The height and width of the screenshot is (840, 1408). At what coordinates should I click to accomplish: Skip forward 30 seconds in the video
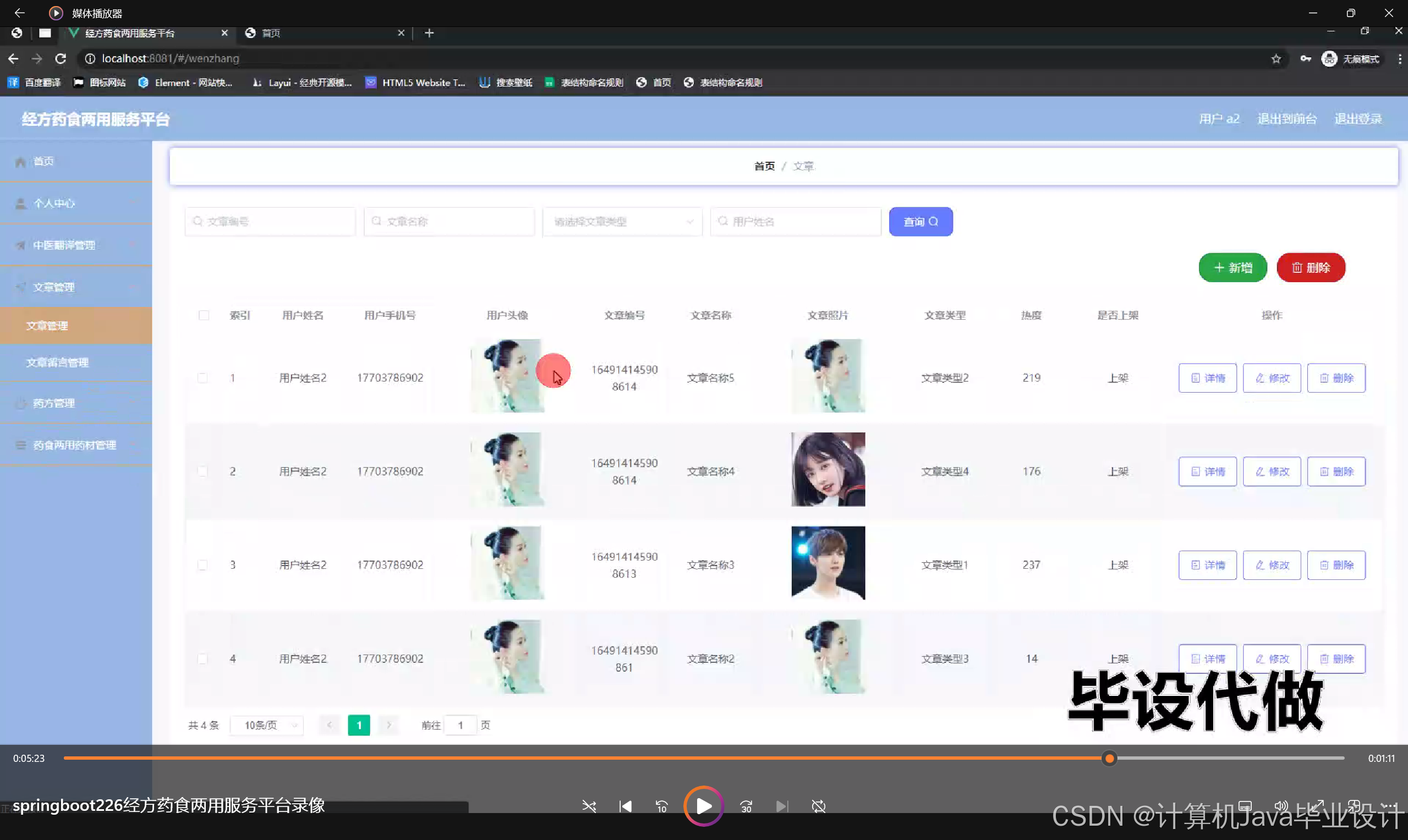point(746,806)
